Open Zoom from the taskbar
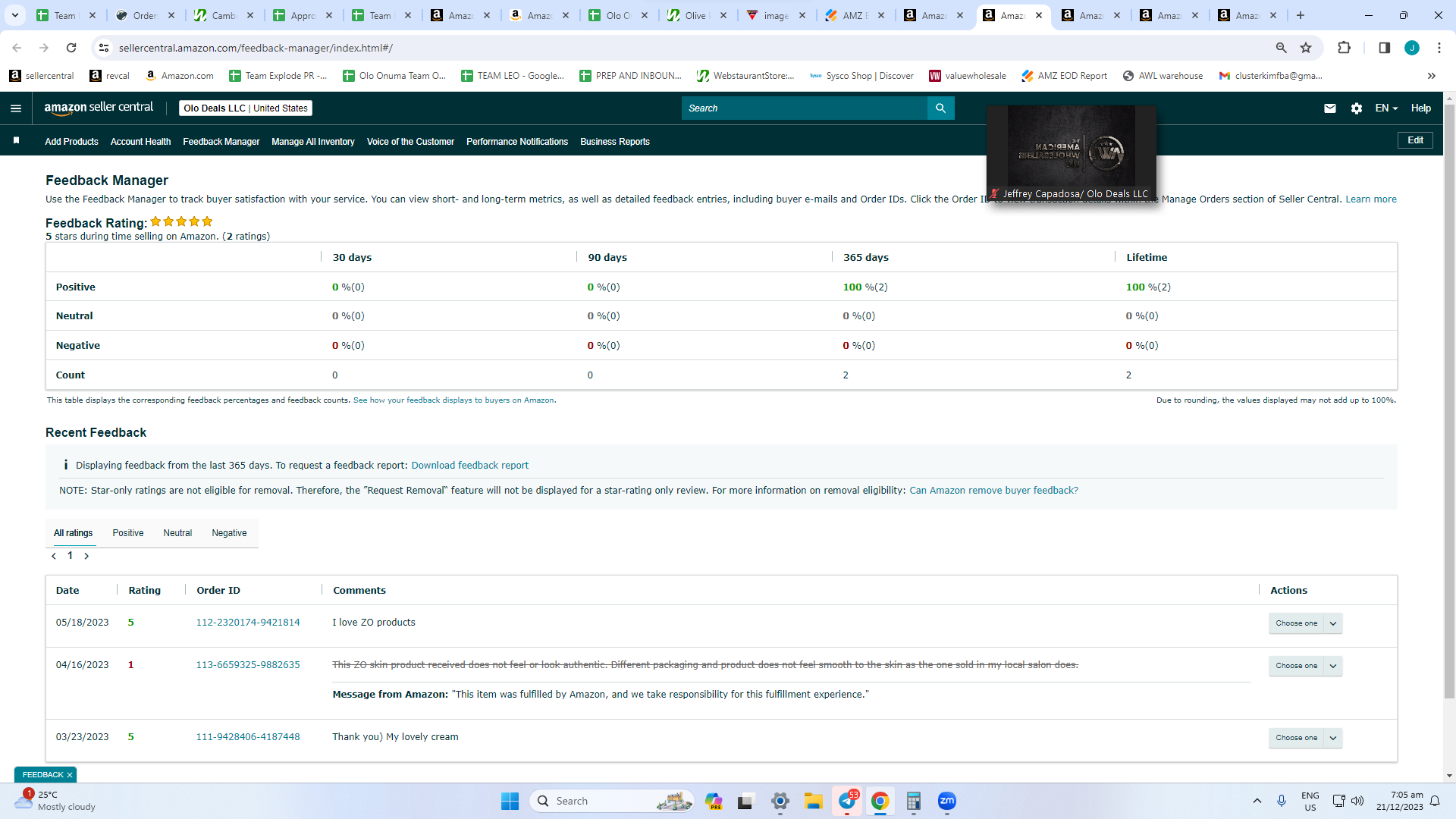This screenshot has width=1456, height=819. coord(946,801)
